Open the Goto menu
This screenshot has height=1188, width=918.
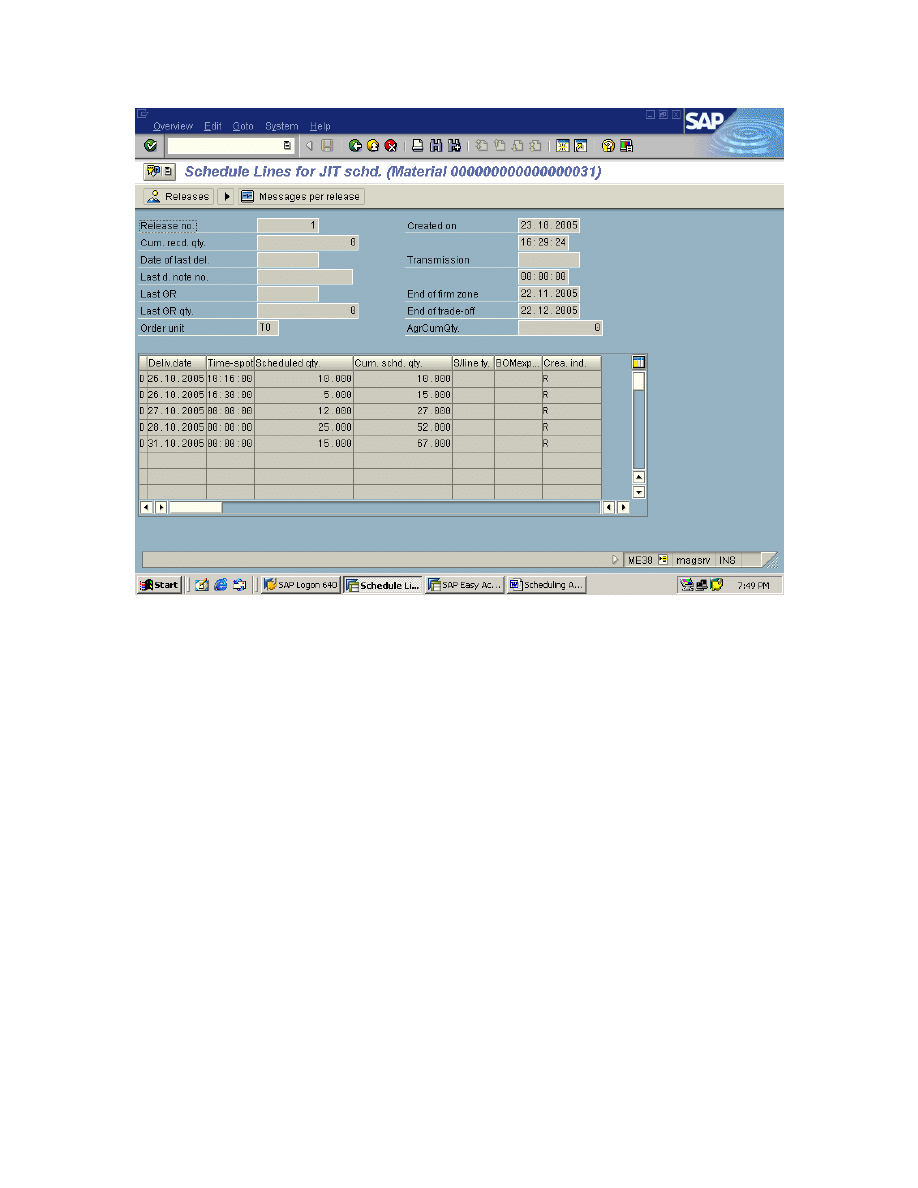coord(243,126)
